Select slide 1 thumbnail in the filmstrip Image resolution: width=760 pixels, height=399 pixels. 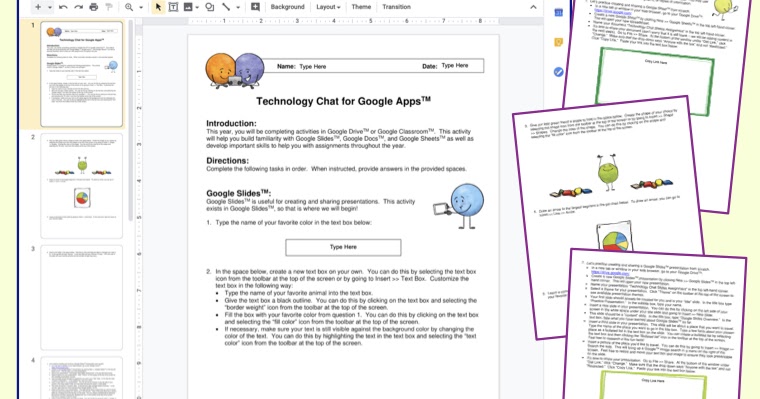click(x=81, y=74)
